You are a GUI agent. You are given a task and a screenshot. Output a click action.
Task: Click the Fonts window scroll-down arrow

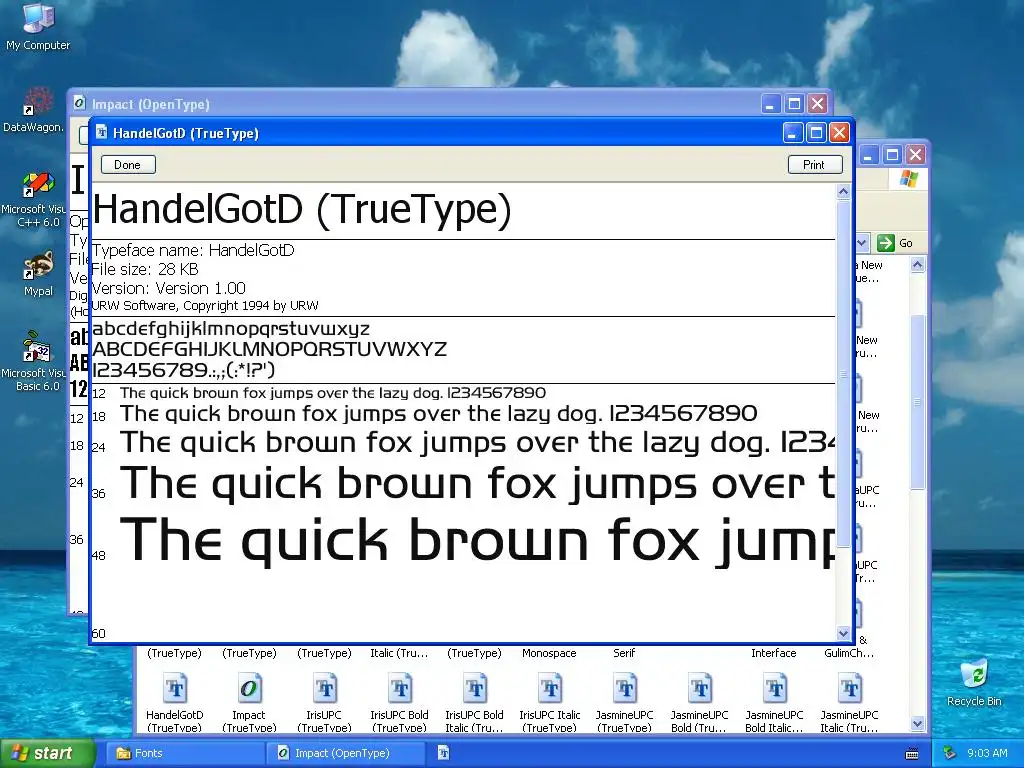tap(918, 723)
